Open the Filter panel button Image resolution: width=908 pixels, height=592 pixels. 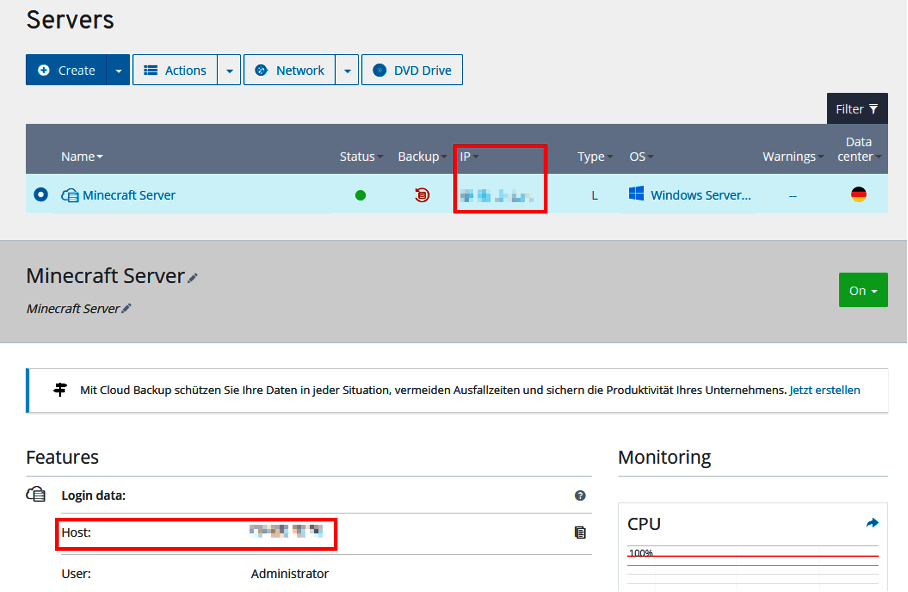[x=856, y=109]
